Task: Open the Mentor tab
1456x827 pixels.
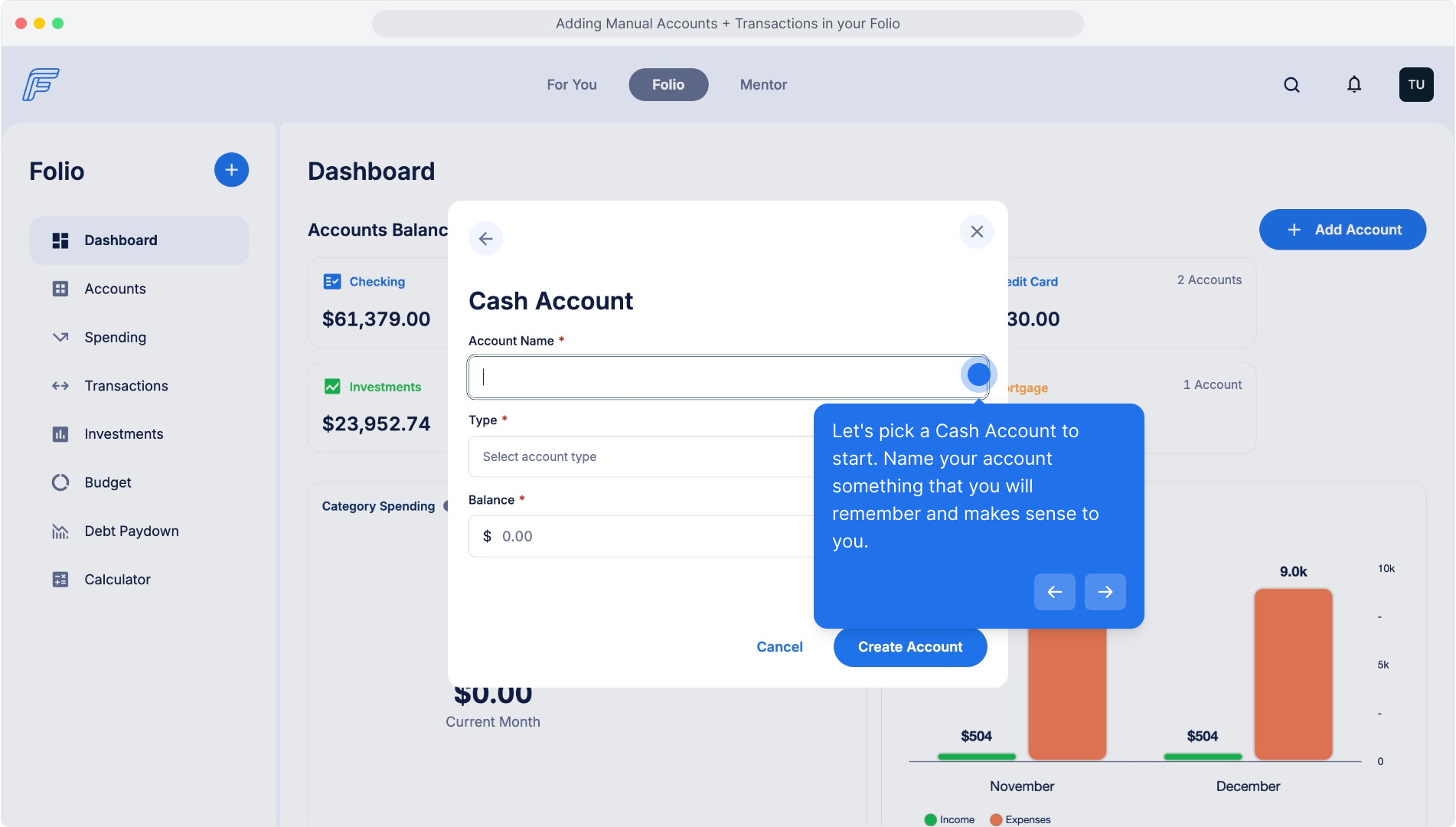Action: click(x=763, y=85)
